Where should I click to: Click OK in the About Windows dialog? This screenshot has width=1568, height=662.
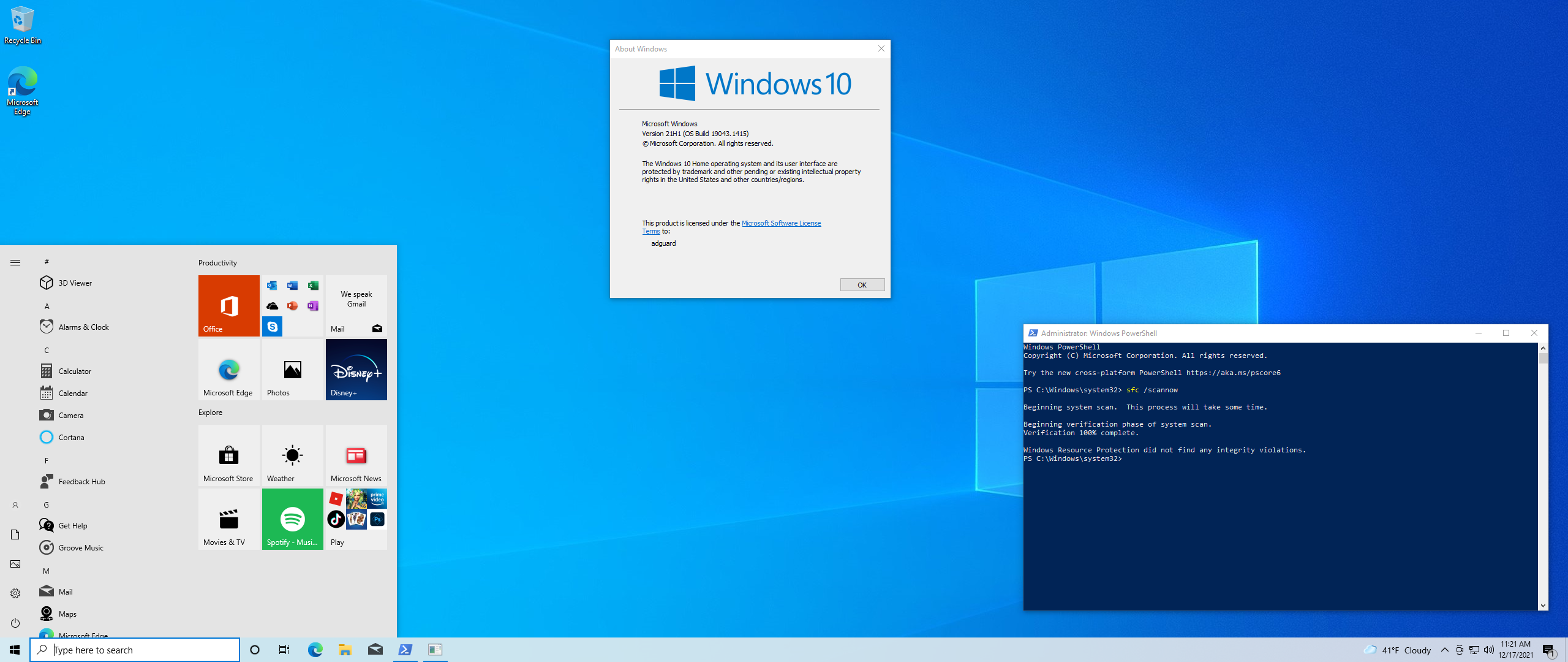[862, 285]
